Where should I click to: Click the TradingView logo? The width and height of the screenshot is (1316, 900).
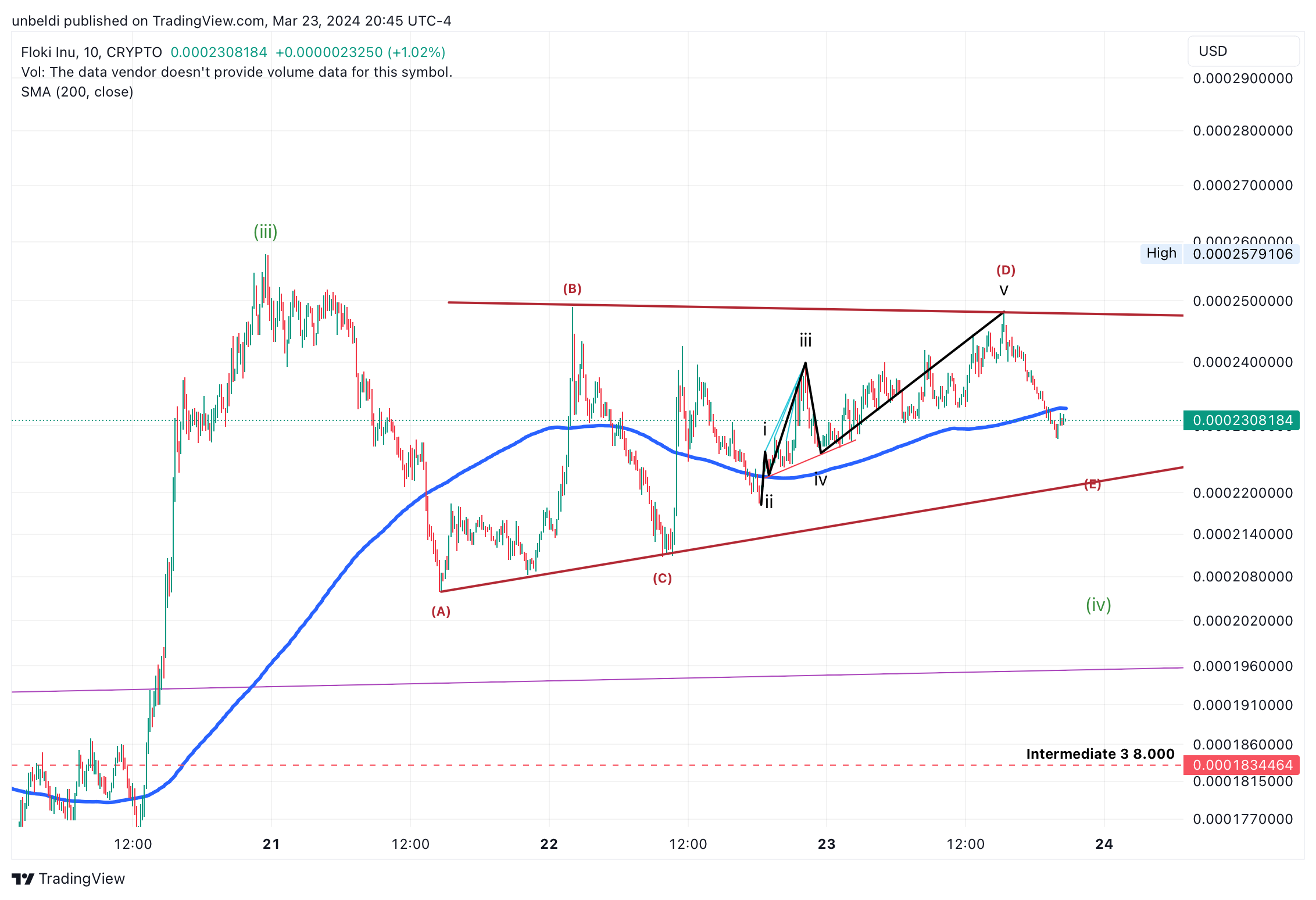click(68, 878)
